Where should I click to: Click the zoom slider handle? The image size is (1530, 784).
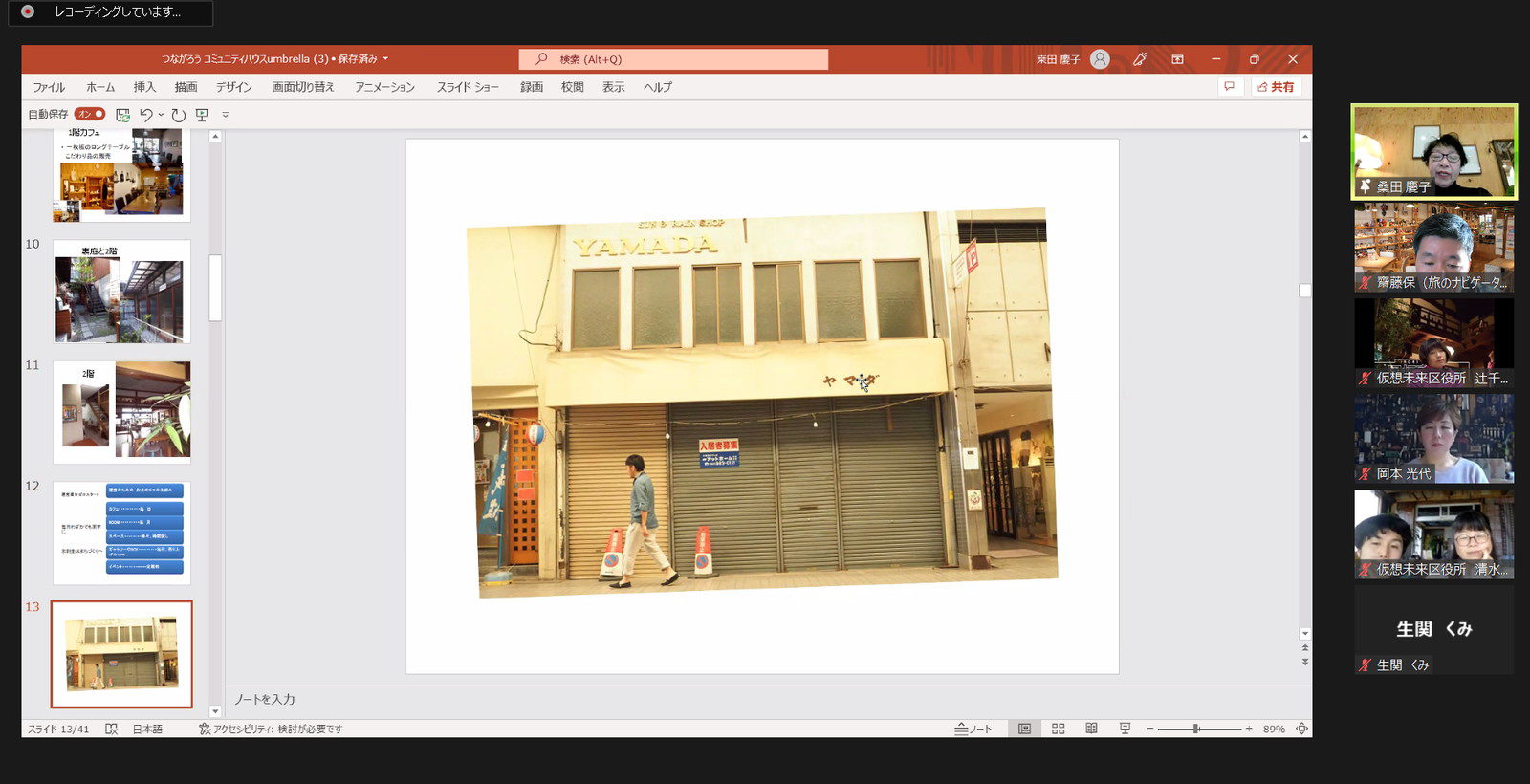tap(1195, 729)
